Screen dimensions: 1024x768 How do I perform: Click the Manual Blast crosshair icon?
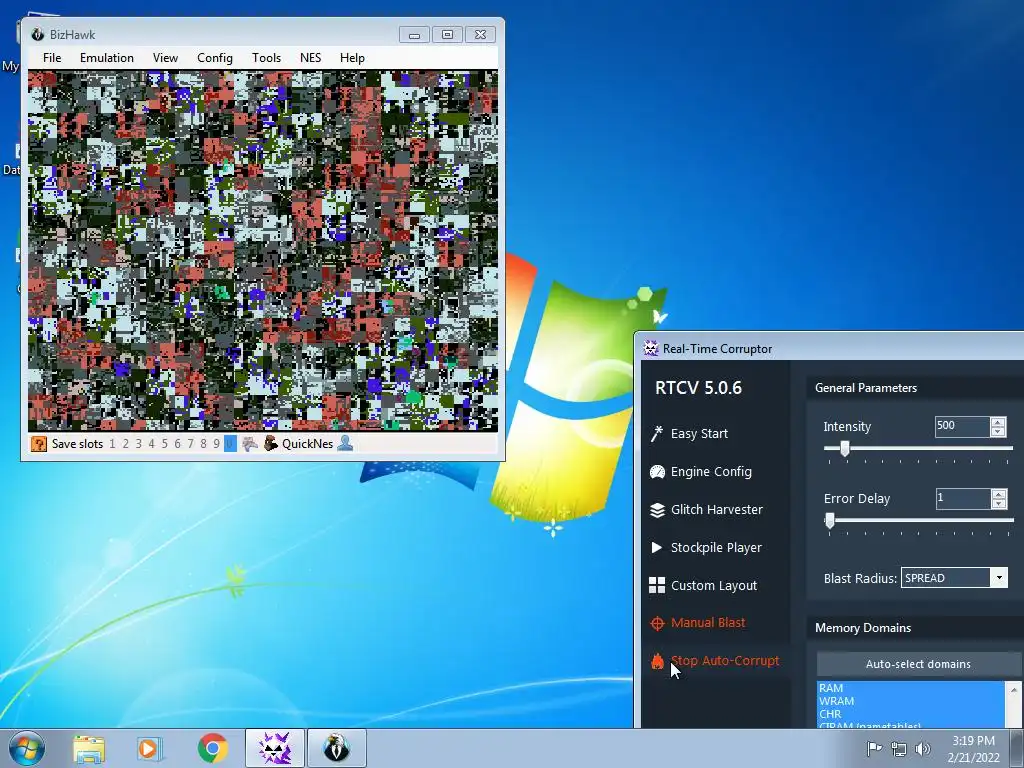pos(657,623)
